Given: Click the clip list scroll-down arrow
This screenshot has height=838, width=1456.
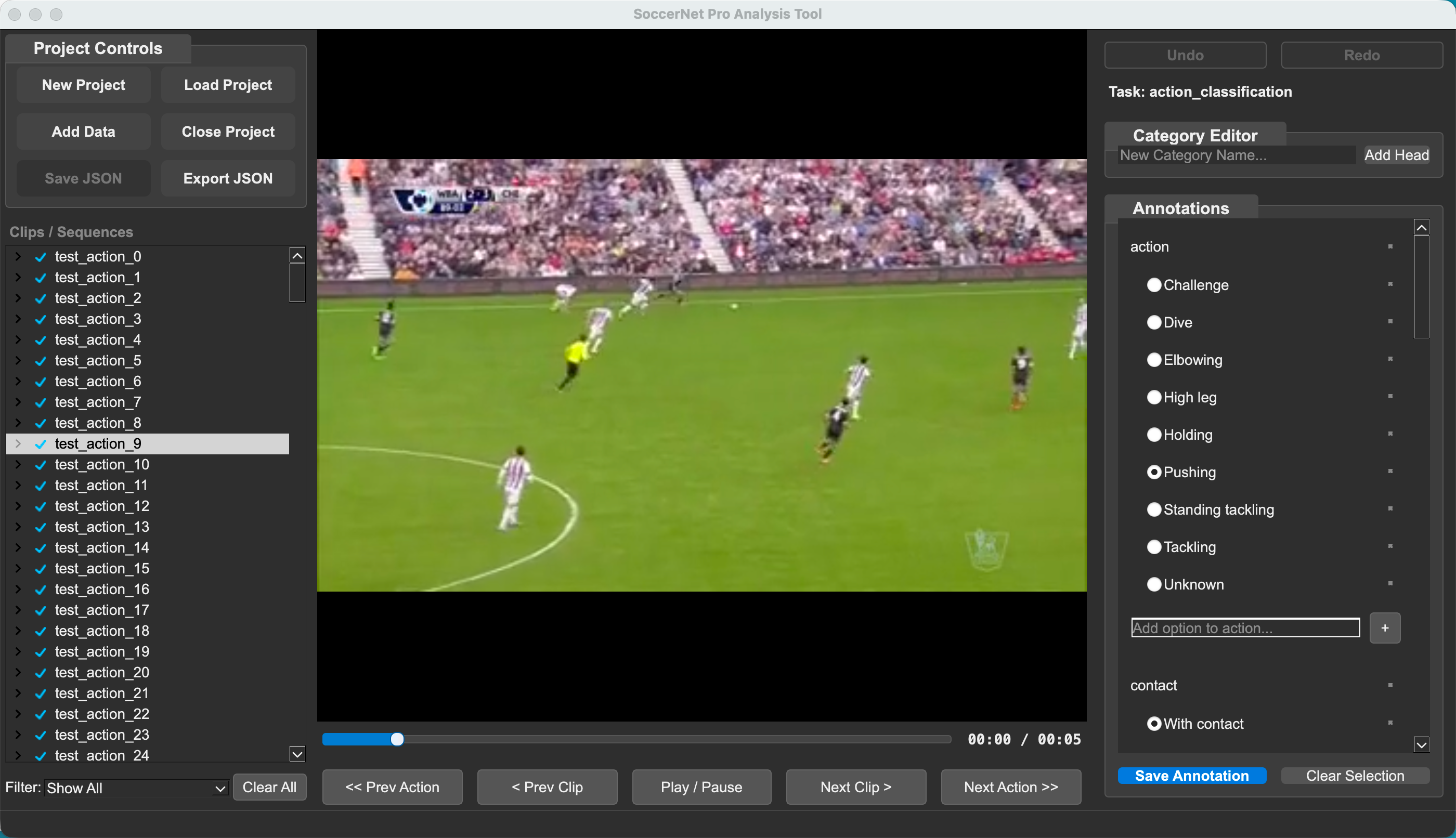Looking at the screenshot, I should point(297,753).
